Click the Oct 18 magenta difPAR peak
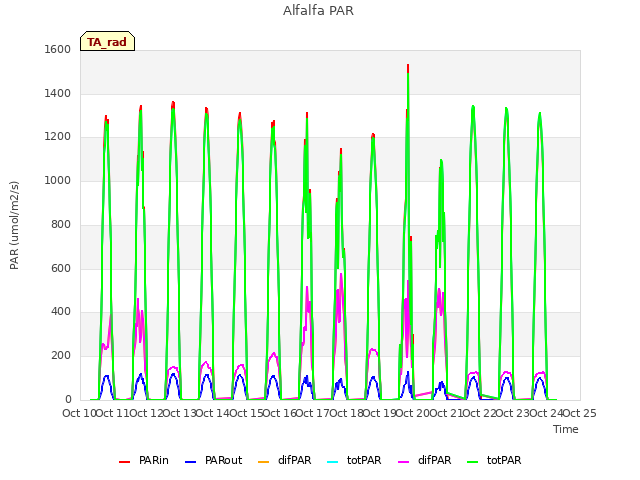This screenshot has width=640, height=480. (341, 274)
